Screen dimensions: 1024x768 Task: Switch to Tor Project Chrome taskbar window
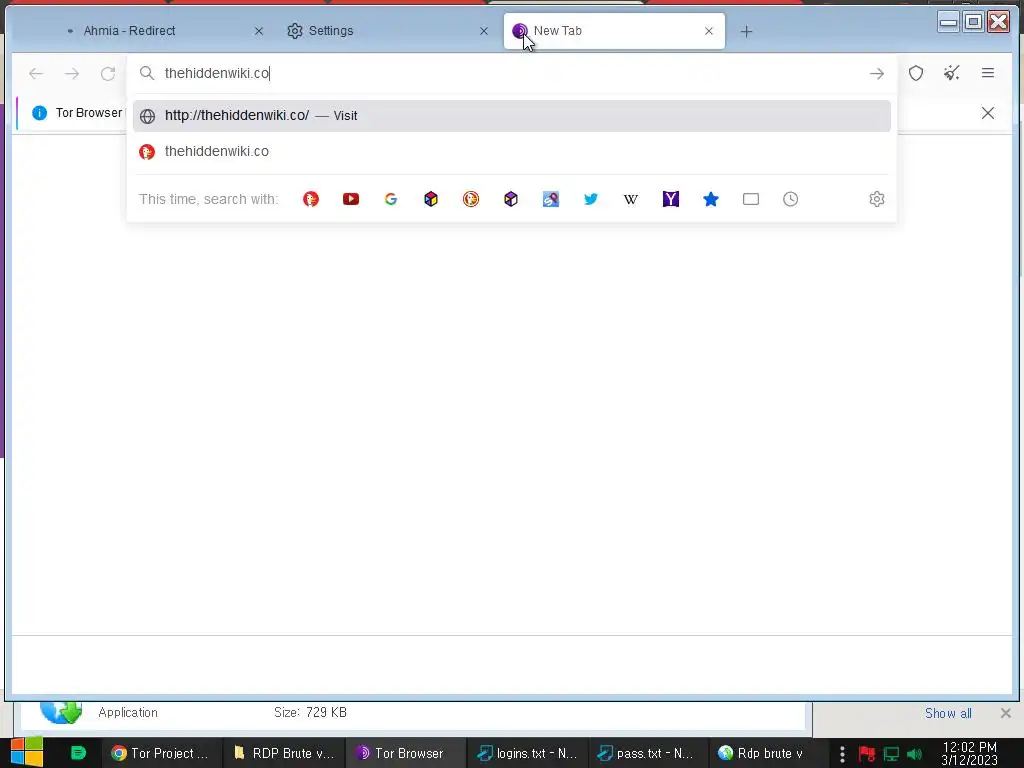click(161, 753)
